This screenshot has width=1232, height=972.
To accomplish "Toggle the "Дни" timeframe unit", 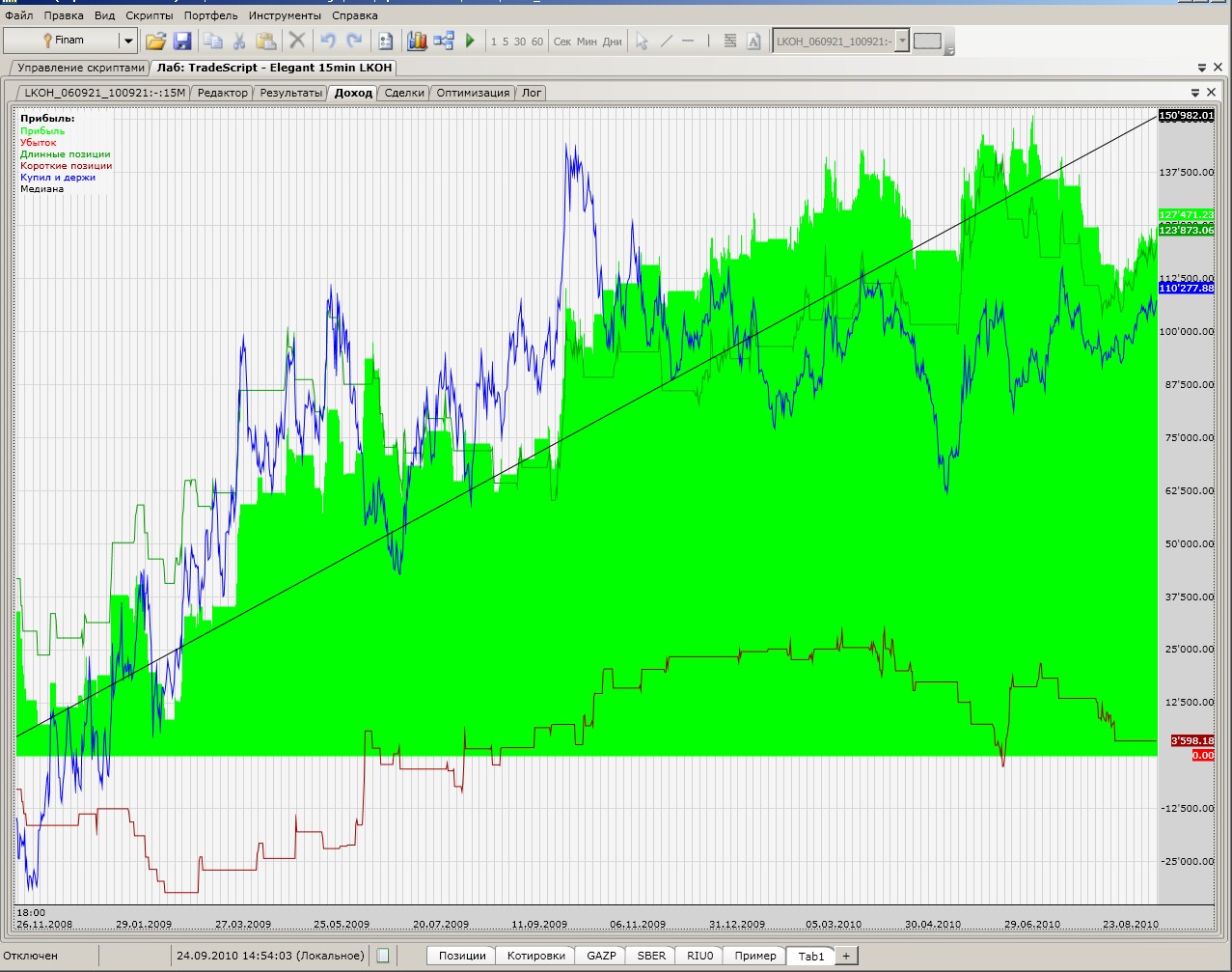I will (x=612, y=42).
